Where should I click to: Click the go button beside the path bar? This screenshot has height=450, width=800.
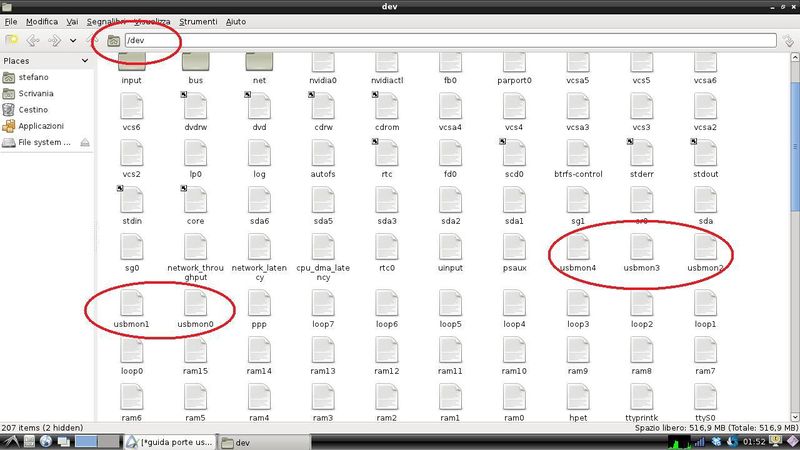pos(788,40)
